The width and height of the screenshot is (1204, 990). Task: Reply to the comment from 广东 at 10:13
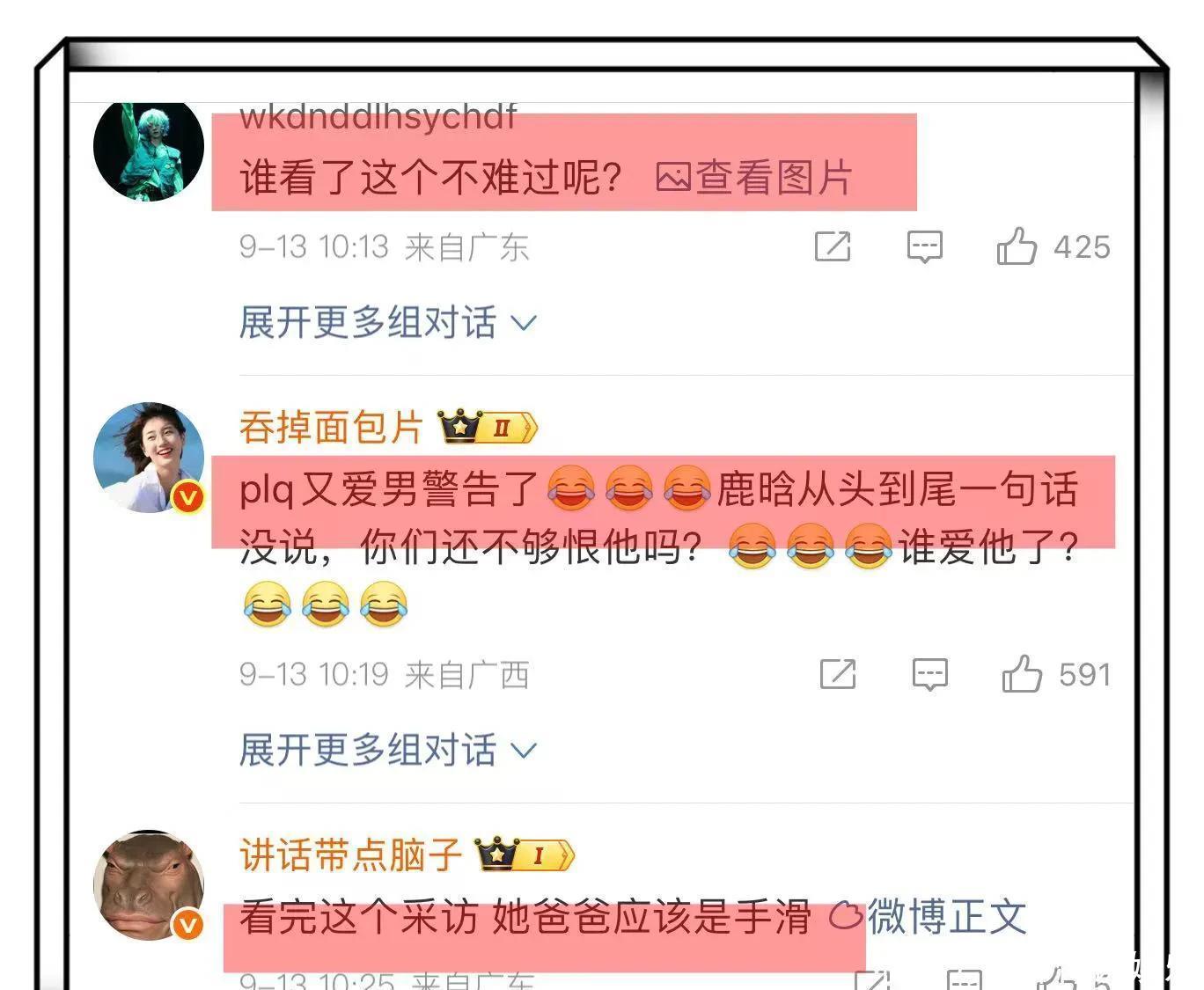(925, 247)
